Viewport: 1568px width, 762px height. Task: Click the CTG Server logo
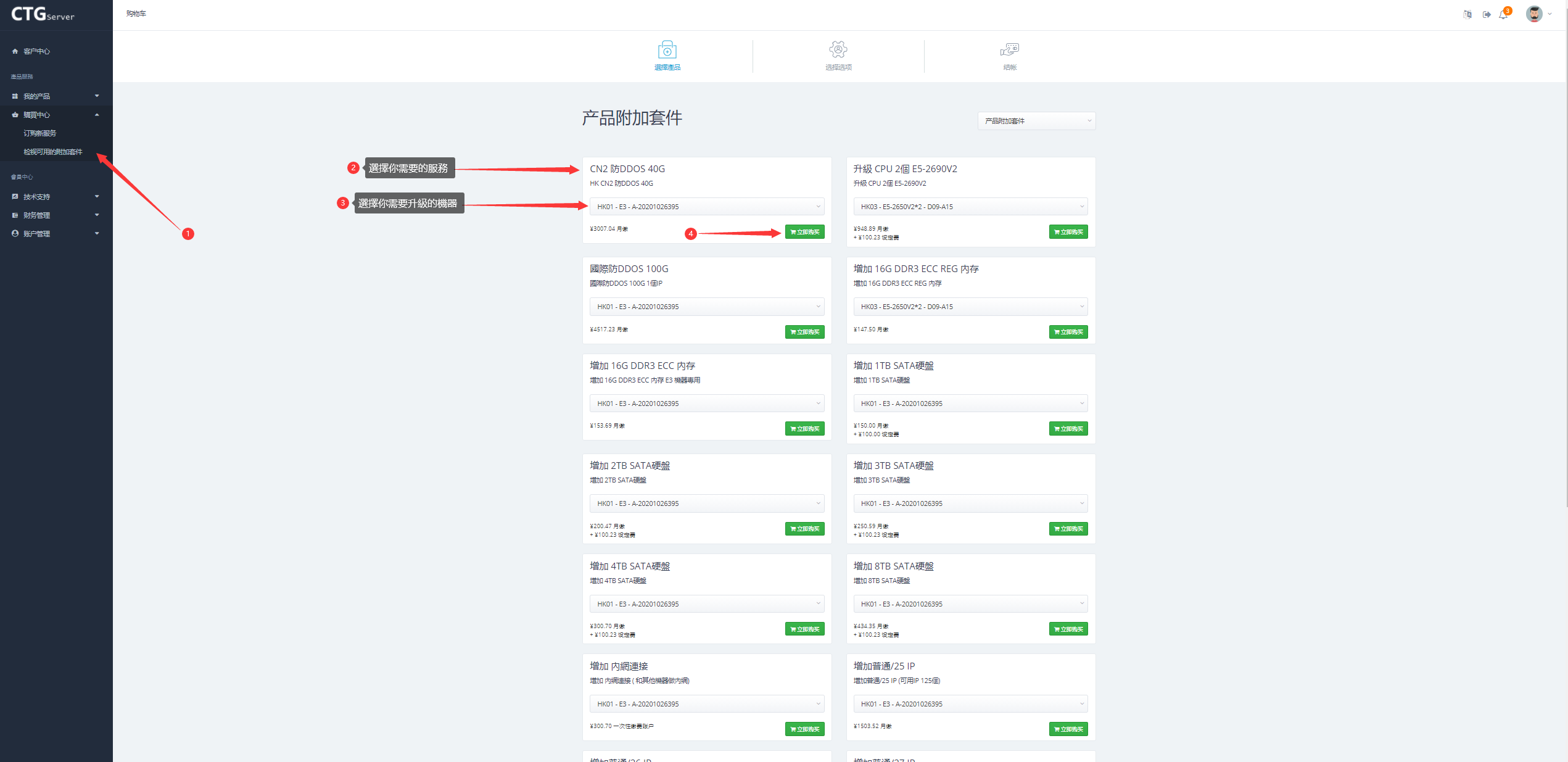coord(43,14)
